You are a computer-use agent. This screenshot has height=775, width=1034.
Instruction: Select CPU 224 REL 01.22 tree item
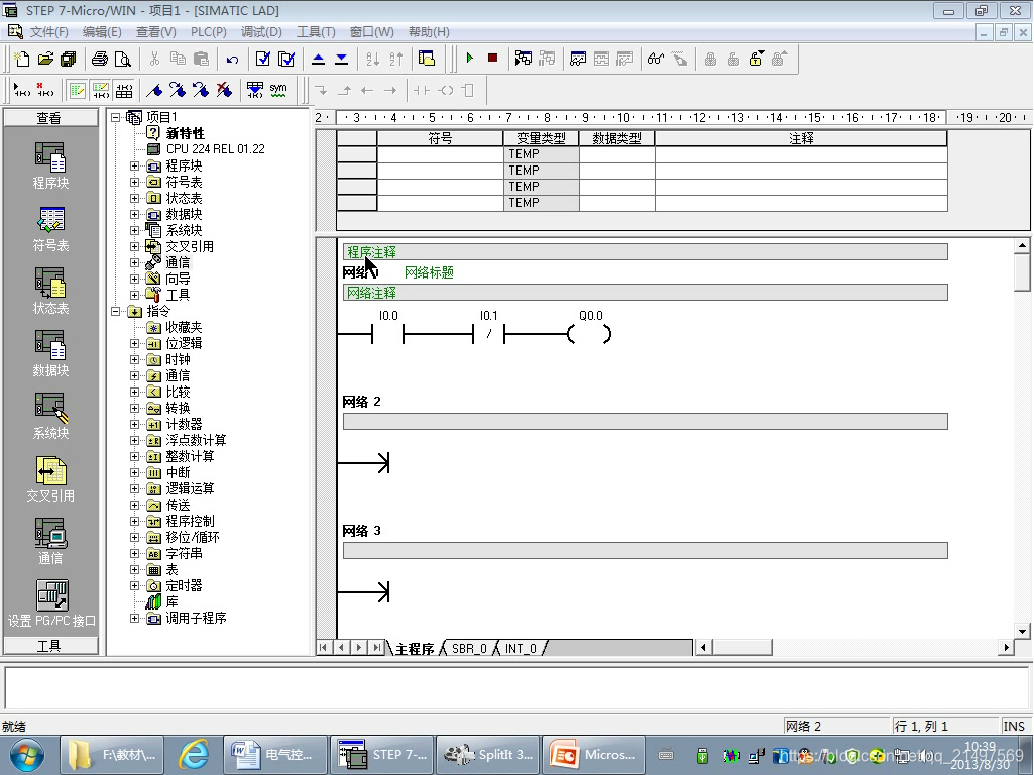tap(215, 149)
